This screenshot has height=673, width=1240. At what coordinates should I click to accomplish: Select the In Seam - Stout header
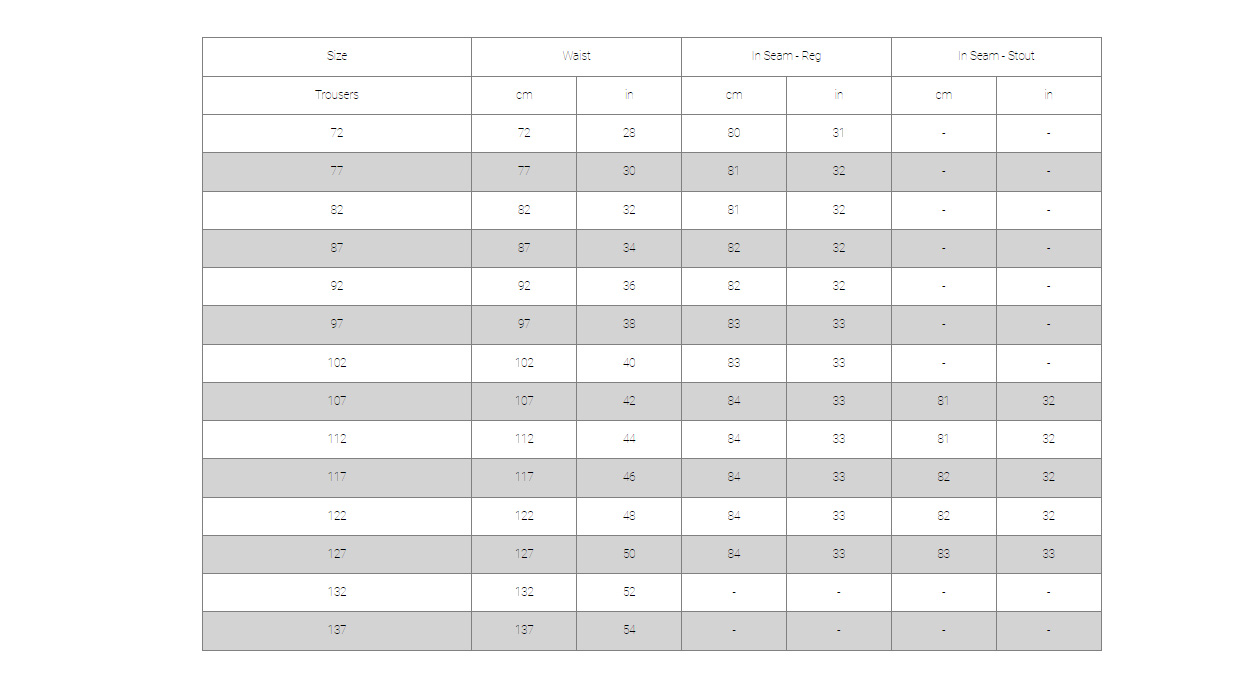[x=996, y=57]
